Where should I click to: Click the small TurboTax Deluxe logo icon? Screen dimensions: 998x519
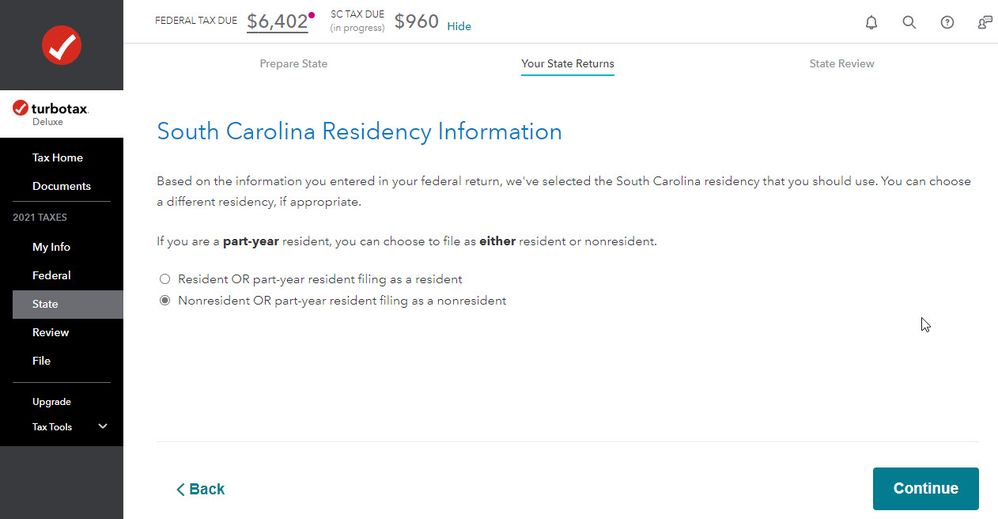[x=20, y=108]
